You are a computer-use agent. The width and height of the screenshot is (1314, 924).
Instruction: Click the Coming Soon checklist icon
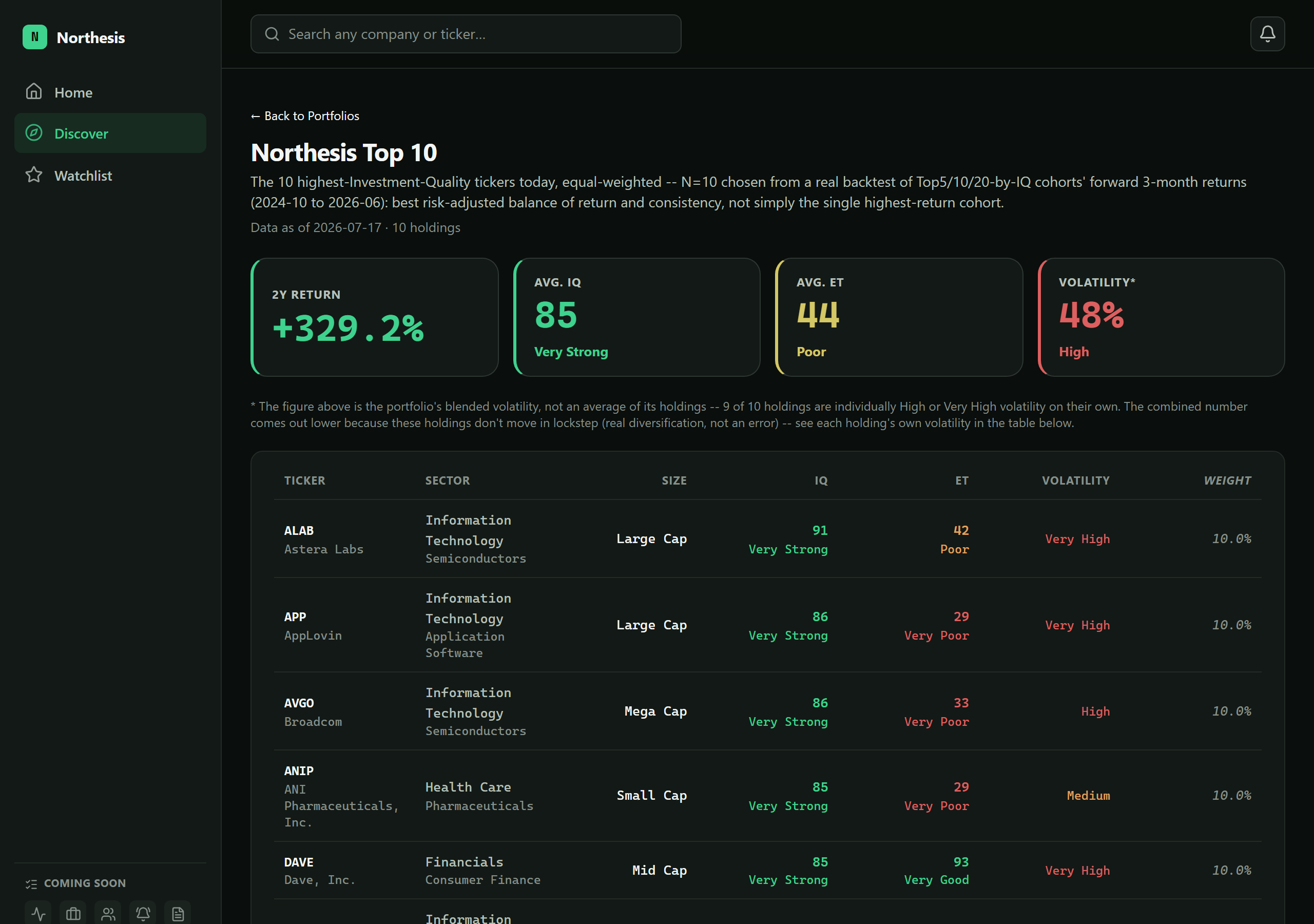tap(31, 884)
